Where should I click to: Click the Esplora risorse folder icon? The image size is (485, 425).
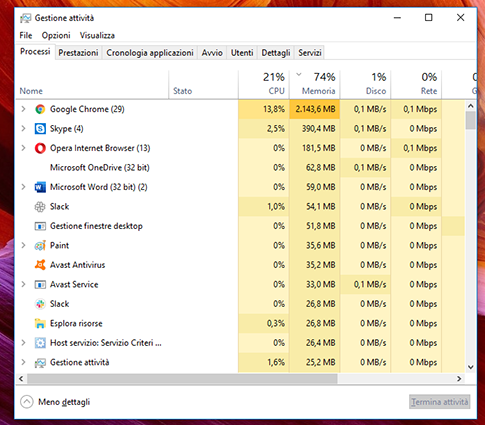pyautogui.click(x=40, y=323)
